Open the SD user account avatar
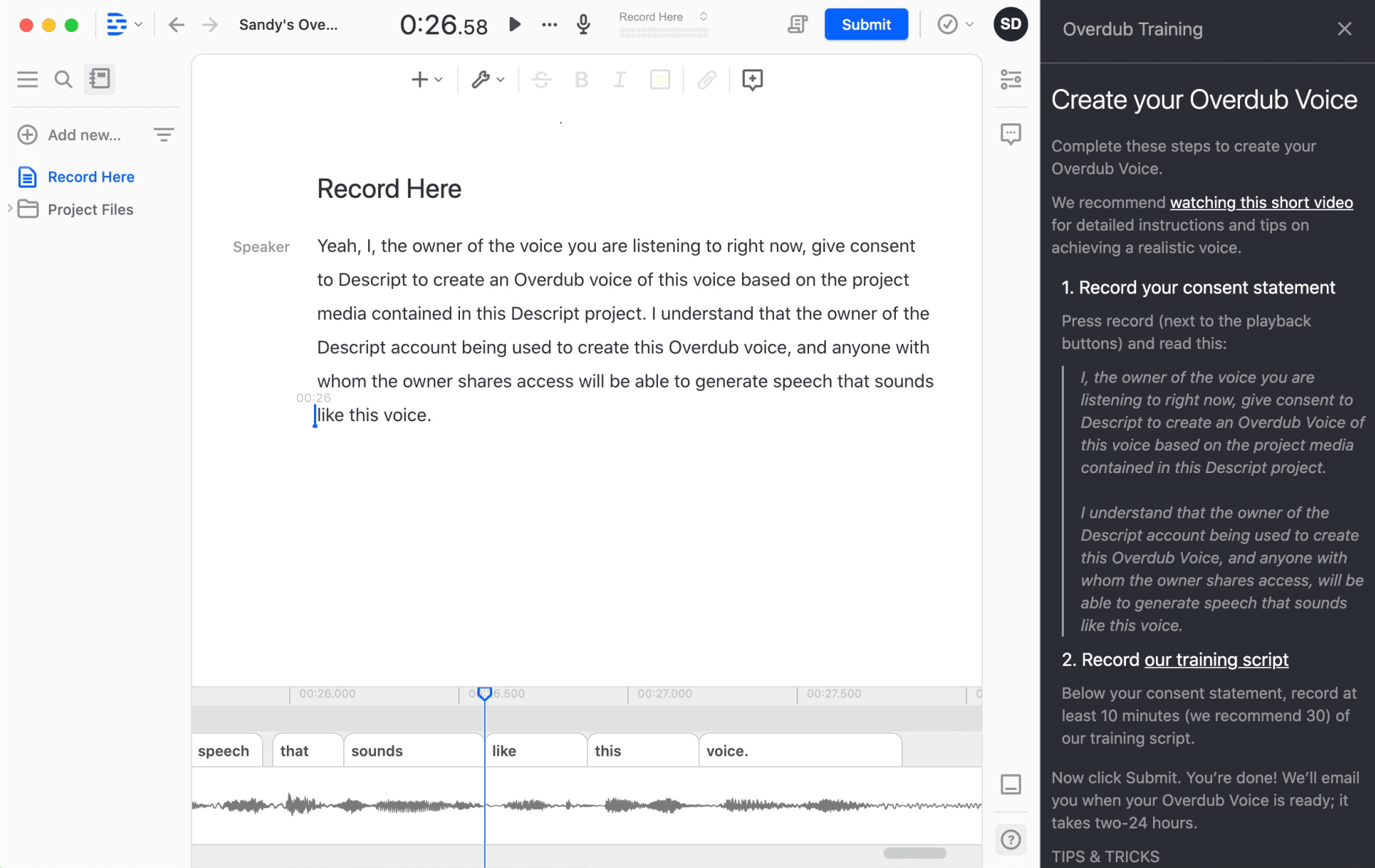The image size is (1375, 868). (x=1011, y=24)
